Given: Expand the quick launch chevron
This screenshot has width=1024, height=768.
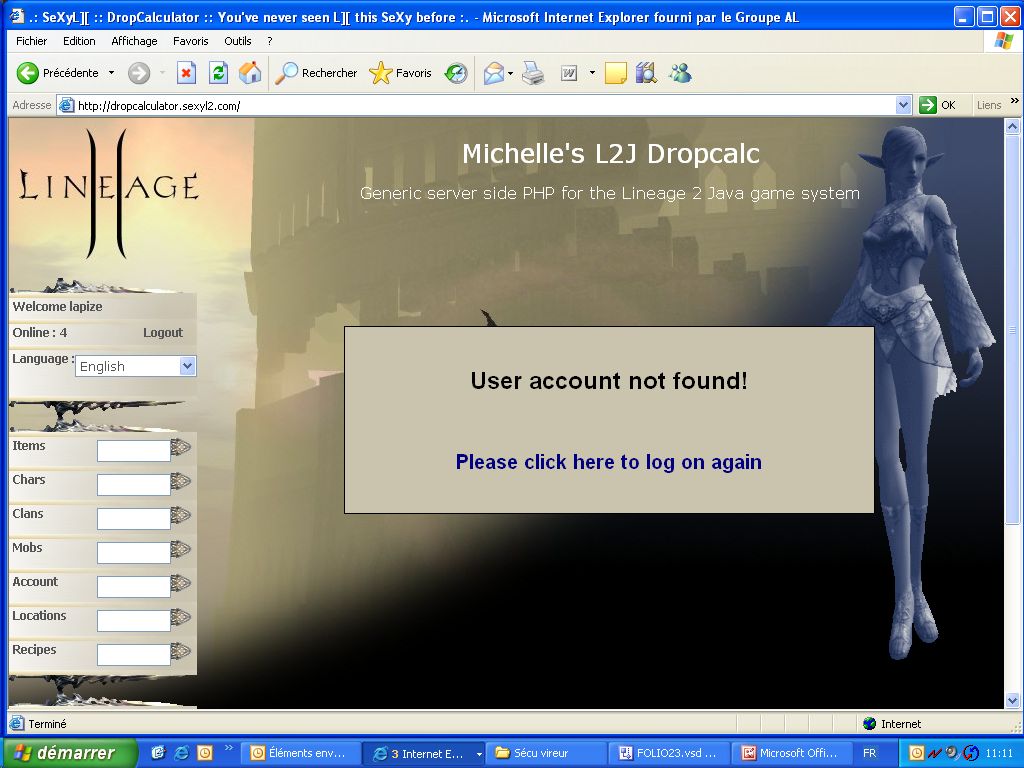Looking at the screenshot, I should 229,747.
